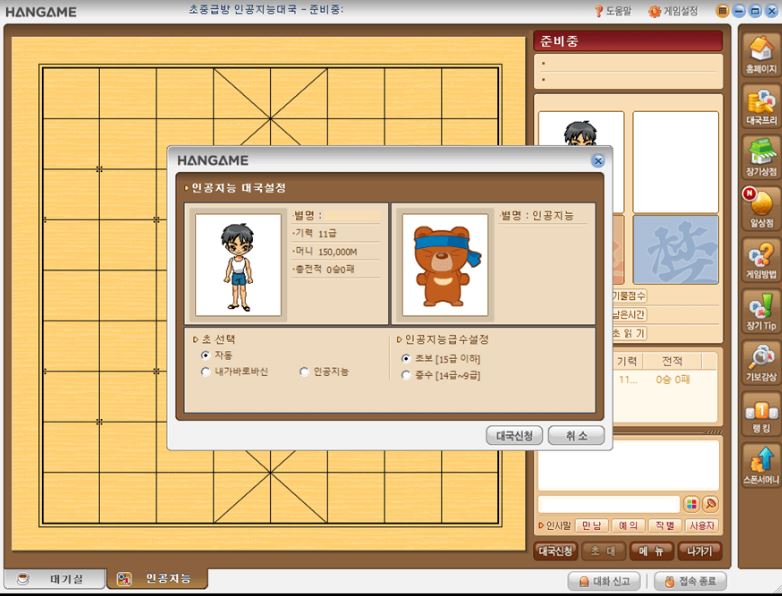Select 초보 [15급 이하] AI level
This screenshot has width=782, height=596.
pyautogui.click(x=406, y=359)
